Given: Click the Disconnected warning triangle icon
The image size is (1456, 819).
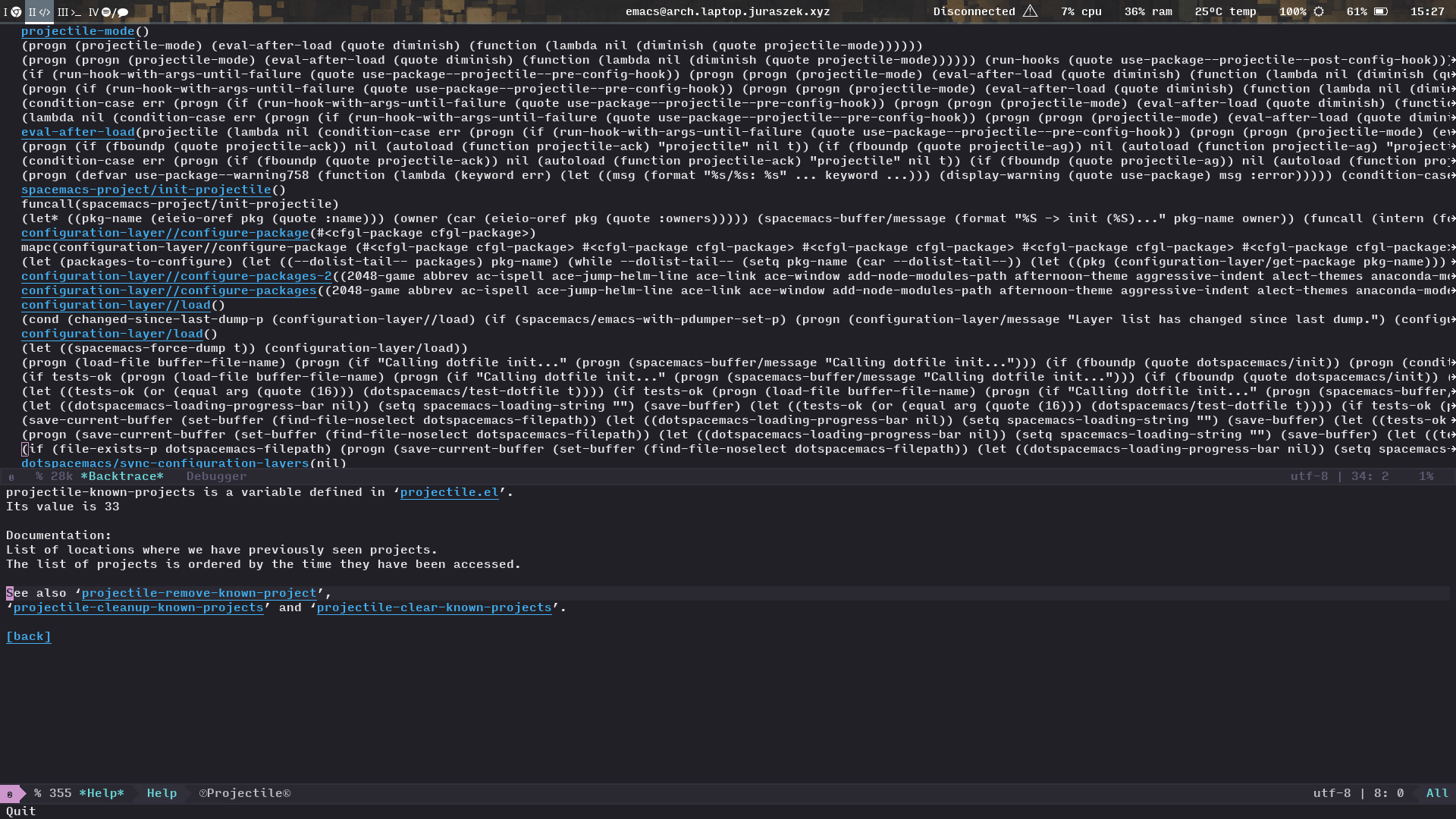Looking at the screenshot, I should pyautogui.click(x=1030, y=11).
